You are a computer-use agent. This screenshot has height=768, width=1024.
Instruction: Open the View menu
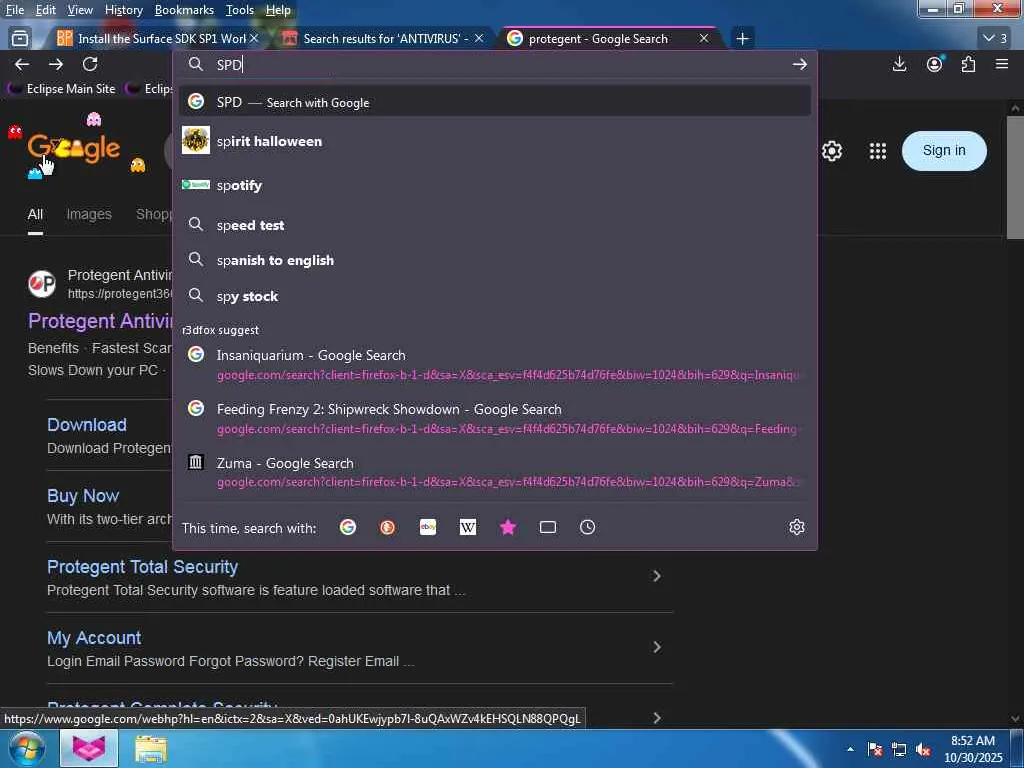point(80,10)
